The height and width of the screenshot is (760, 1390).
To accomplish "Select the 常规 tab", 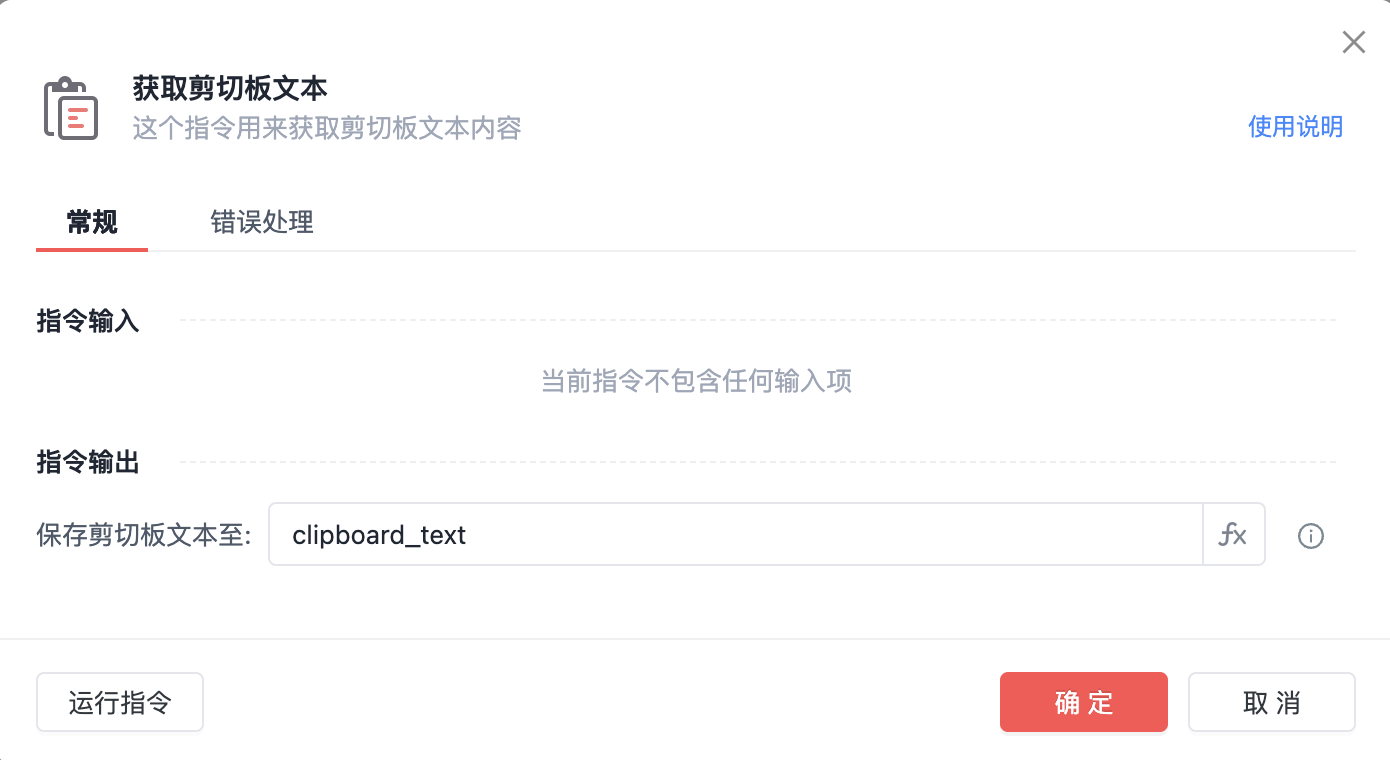I will coord(91,222).
